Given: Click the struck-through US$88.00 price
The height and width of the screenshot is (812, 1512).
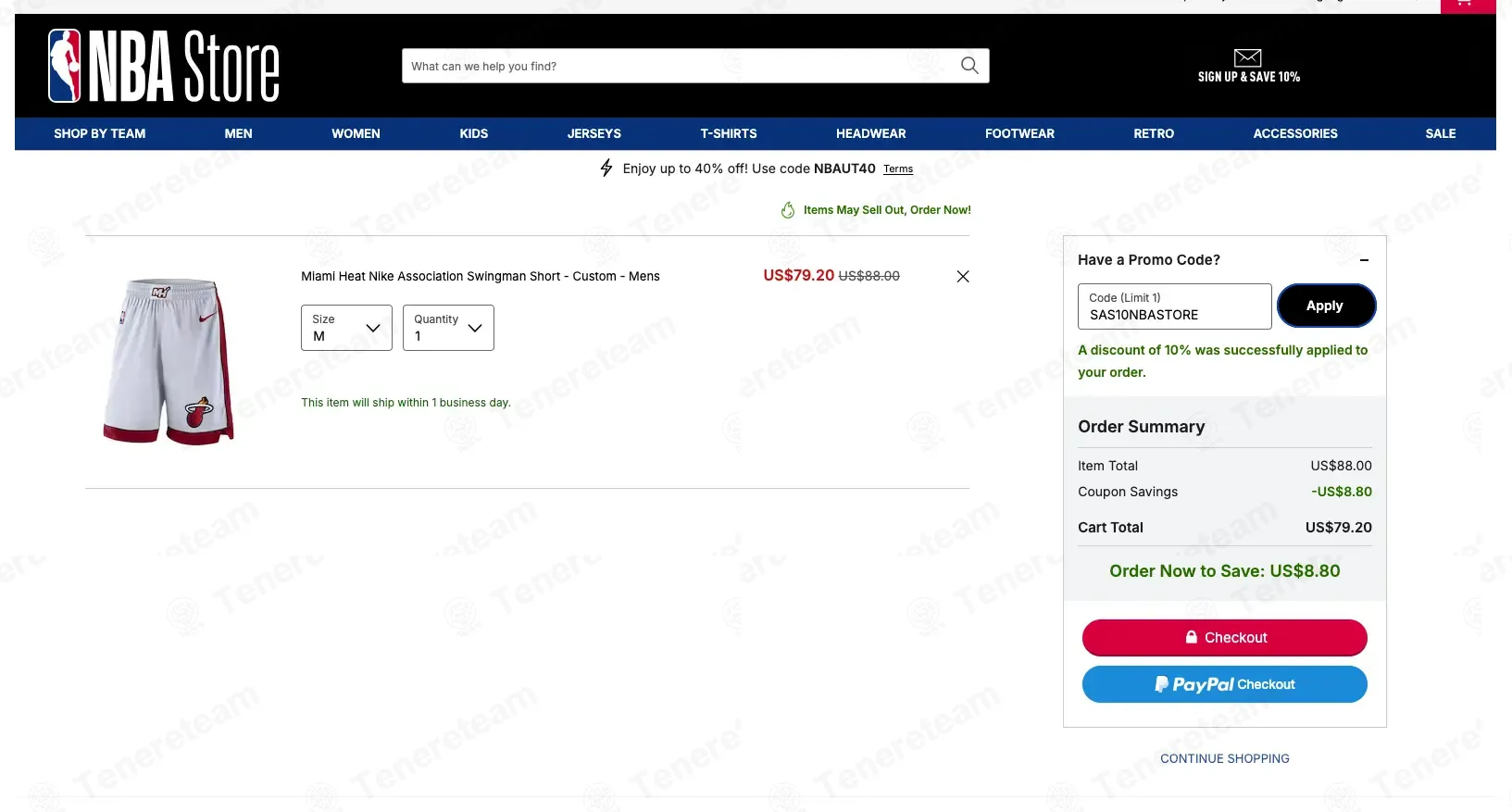Looking at the screenshot, I should coord(869,276).
